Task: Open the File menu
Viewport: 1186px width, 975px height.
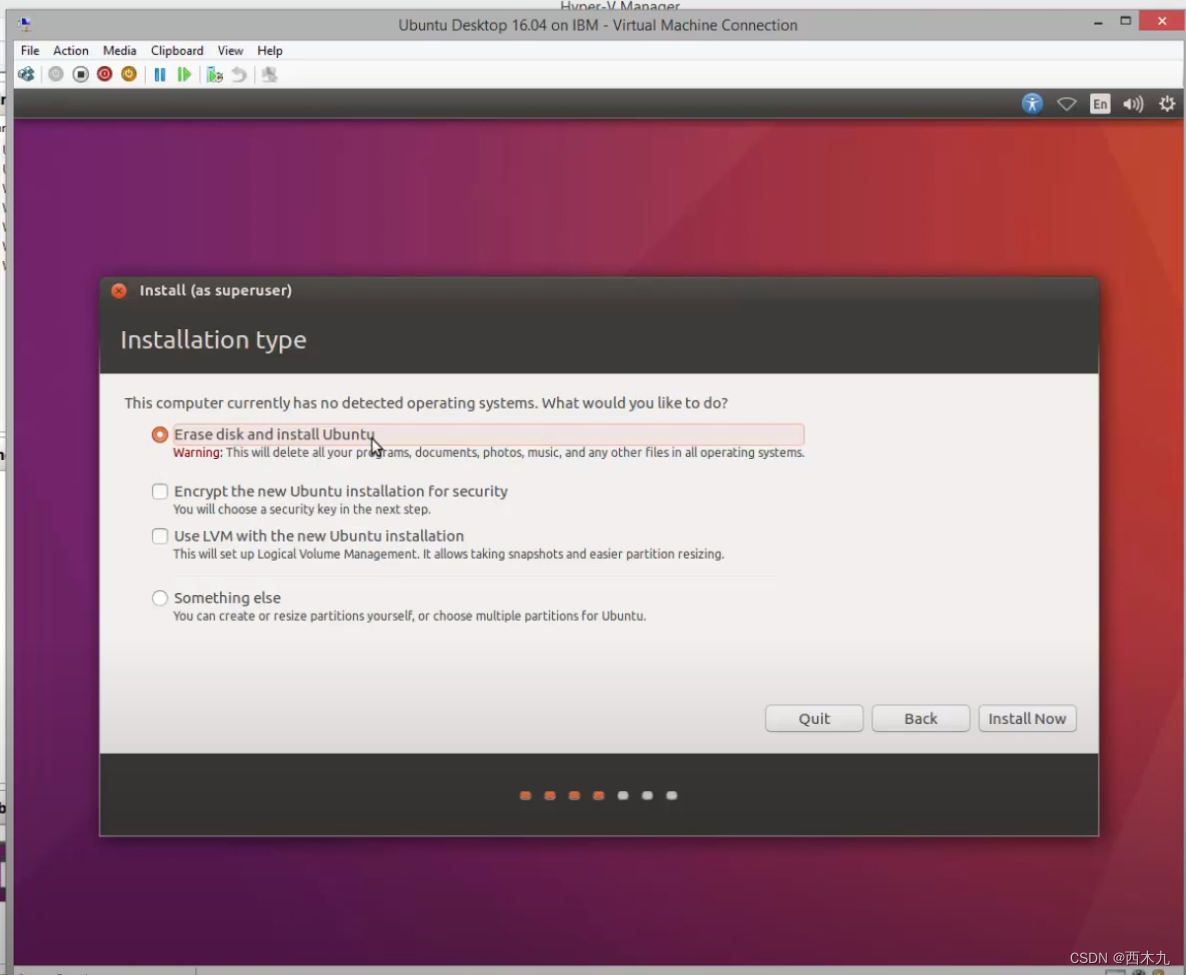Action: (x=30, y=50)
